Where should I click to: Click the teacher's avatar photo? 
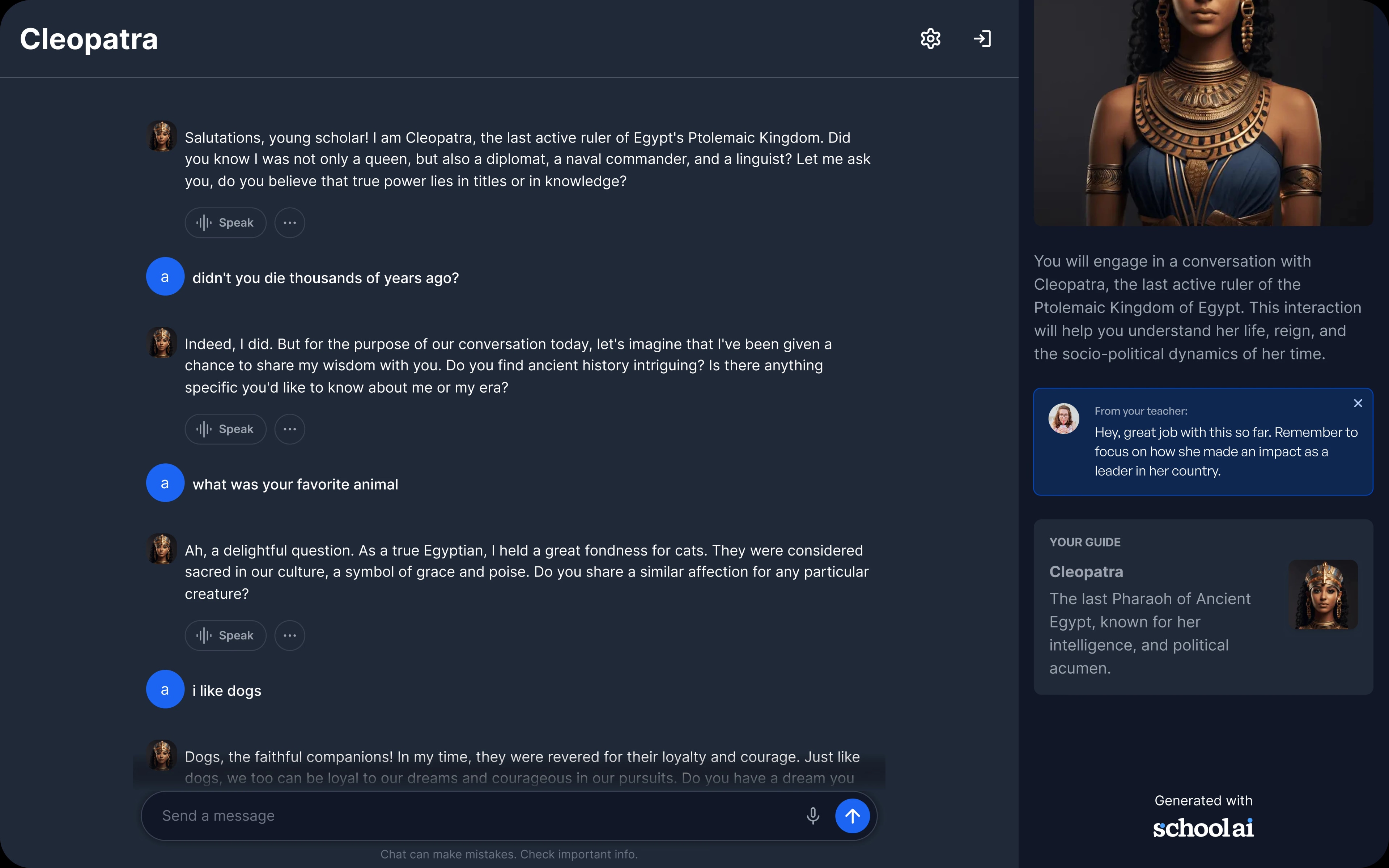tap(1063, 418)
